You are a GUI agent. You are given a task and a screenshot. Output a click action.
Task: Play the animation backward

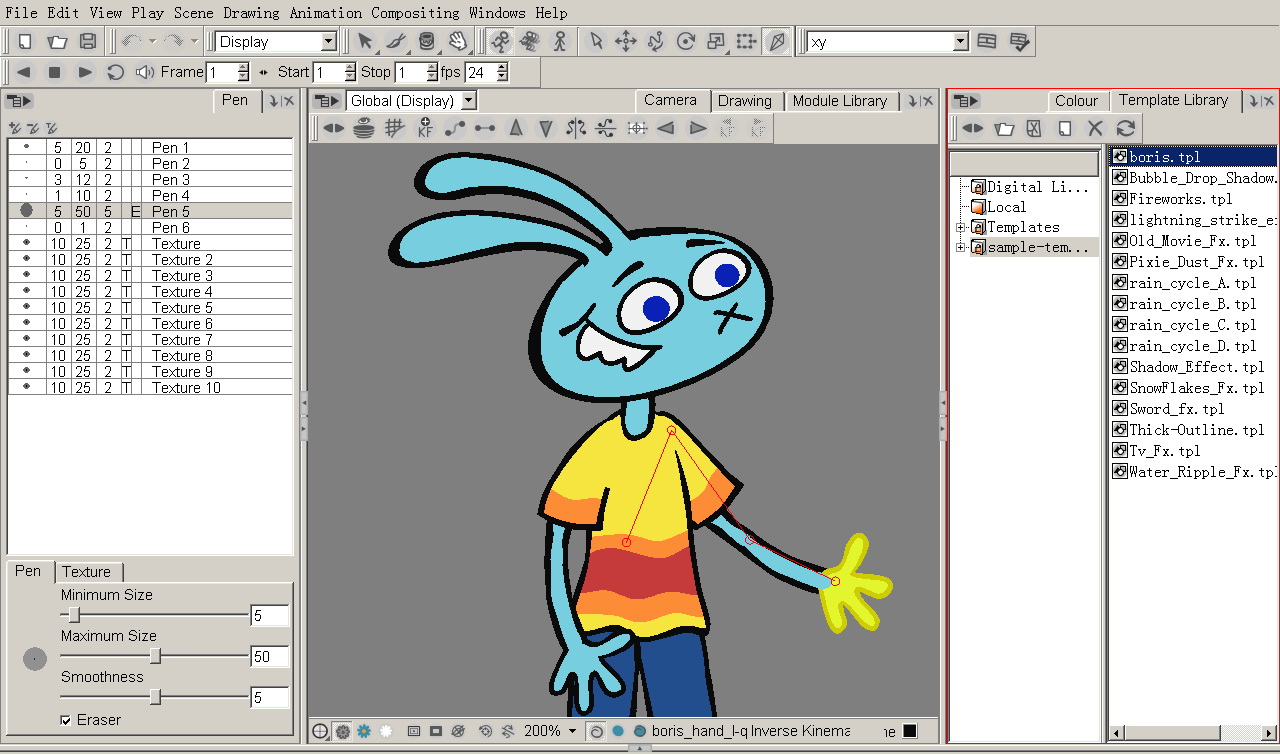coord(24,72)
